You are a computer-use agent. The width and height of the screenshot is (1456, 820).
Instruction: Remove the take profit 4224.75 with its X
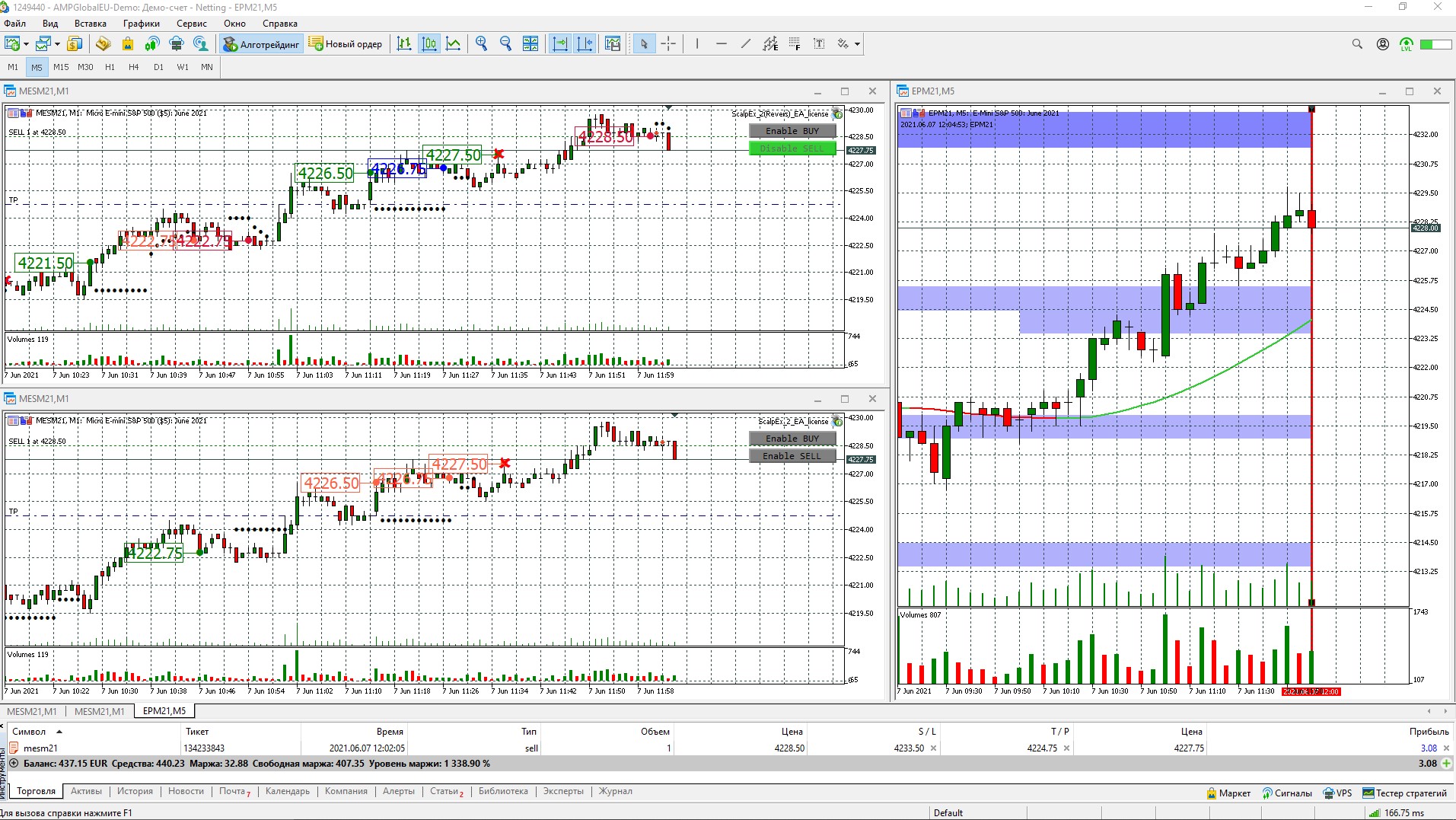pos(1066,748)
